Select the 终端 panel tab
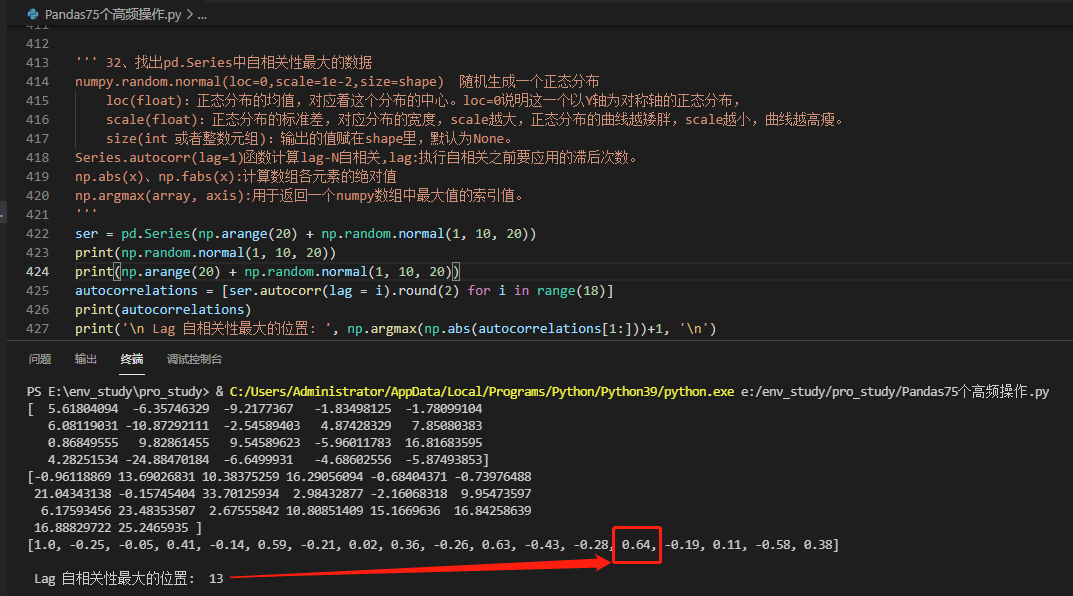This screenshot has width=1073, height=596. coord(132,359)
